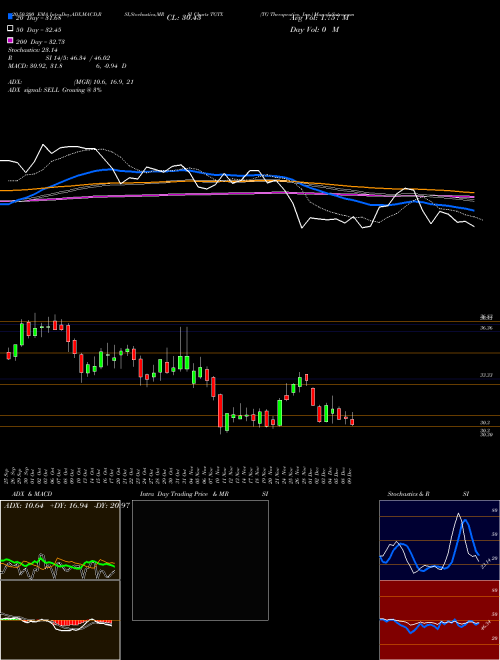Viewport: 500px width, 660px height.
Task: Click the 33.33 price axis label
Action: point(486,375)
